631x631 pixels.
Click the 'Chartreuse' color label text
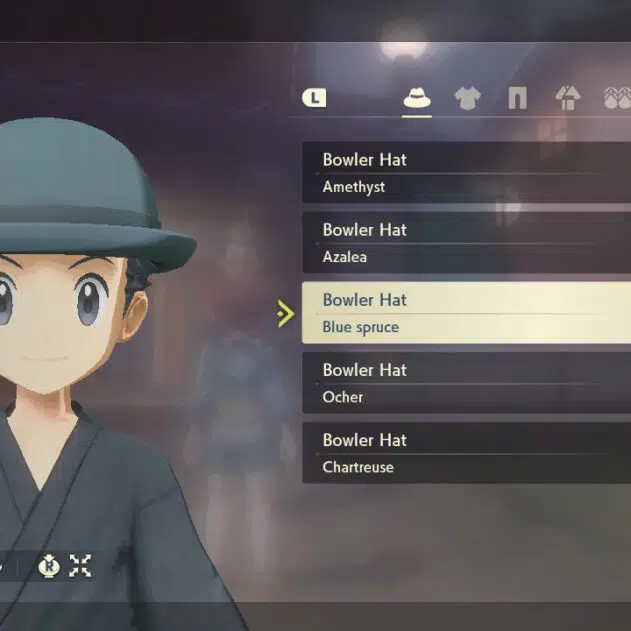click(358, 467)
